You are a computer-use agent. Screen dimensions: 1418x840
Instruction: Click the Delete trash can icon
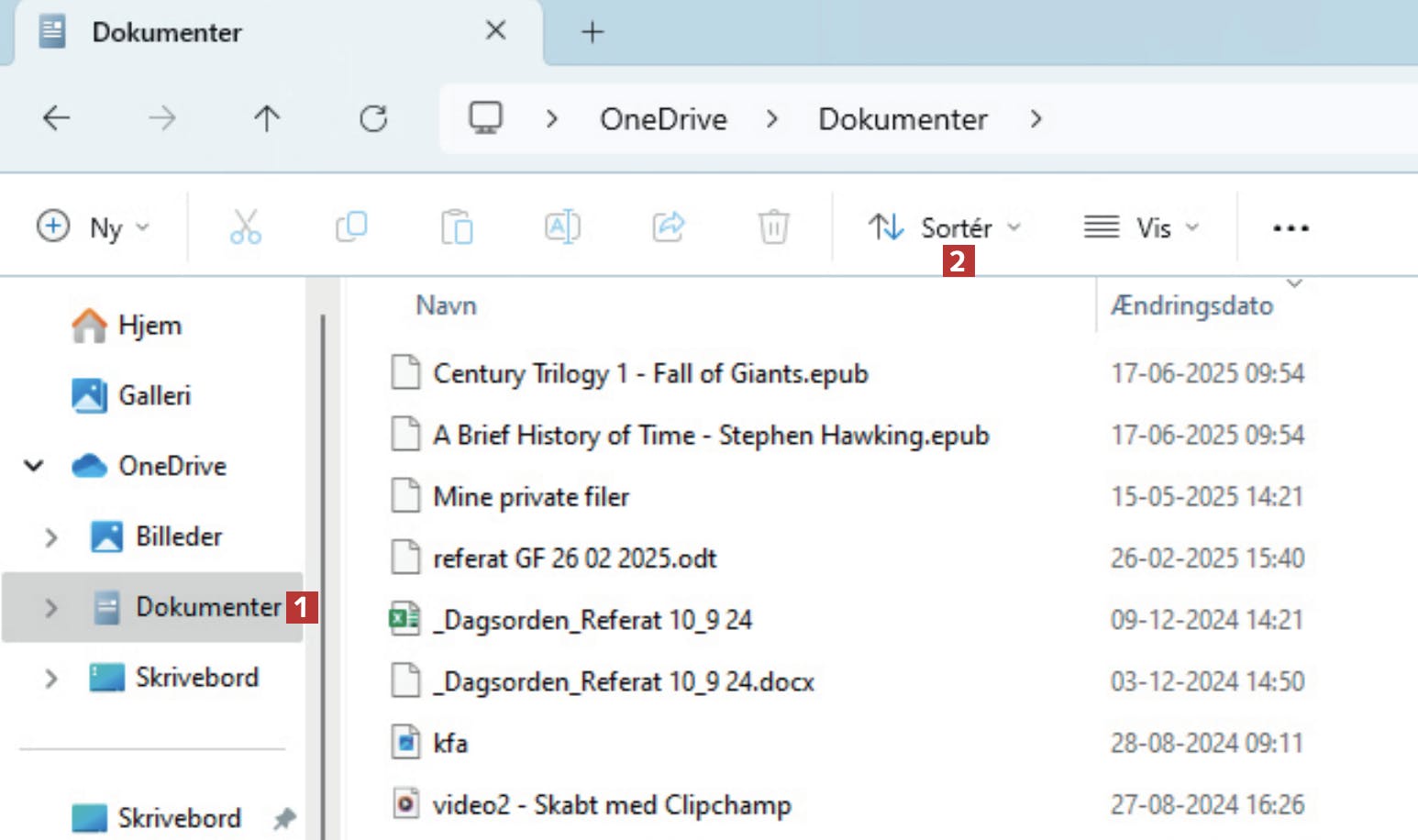tap(773, 227)
